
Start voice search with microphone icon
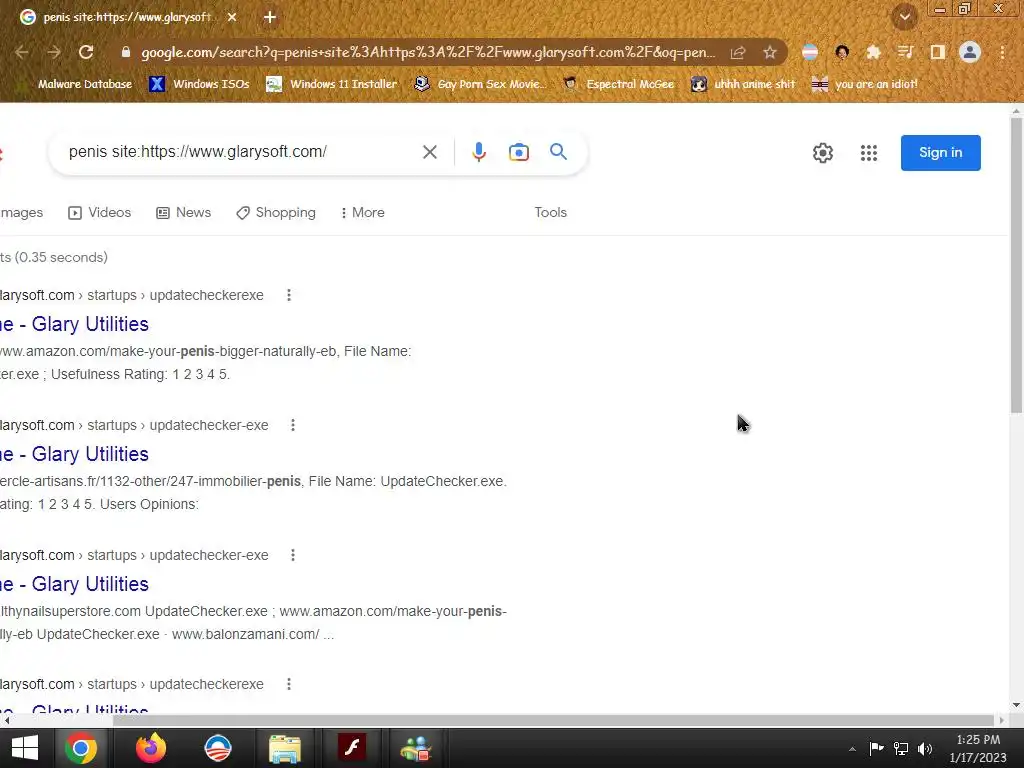(479, 152)
